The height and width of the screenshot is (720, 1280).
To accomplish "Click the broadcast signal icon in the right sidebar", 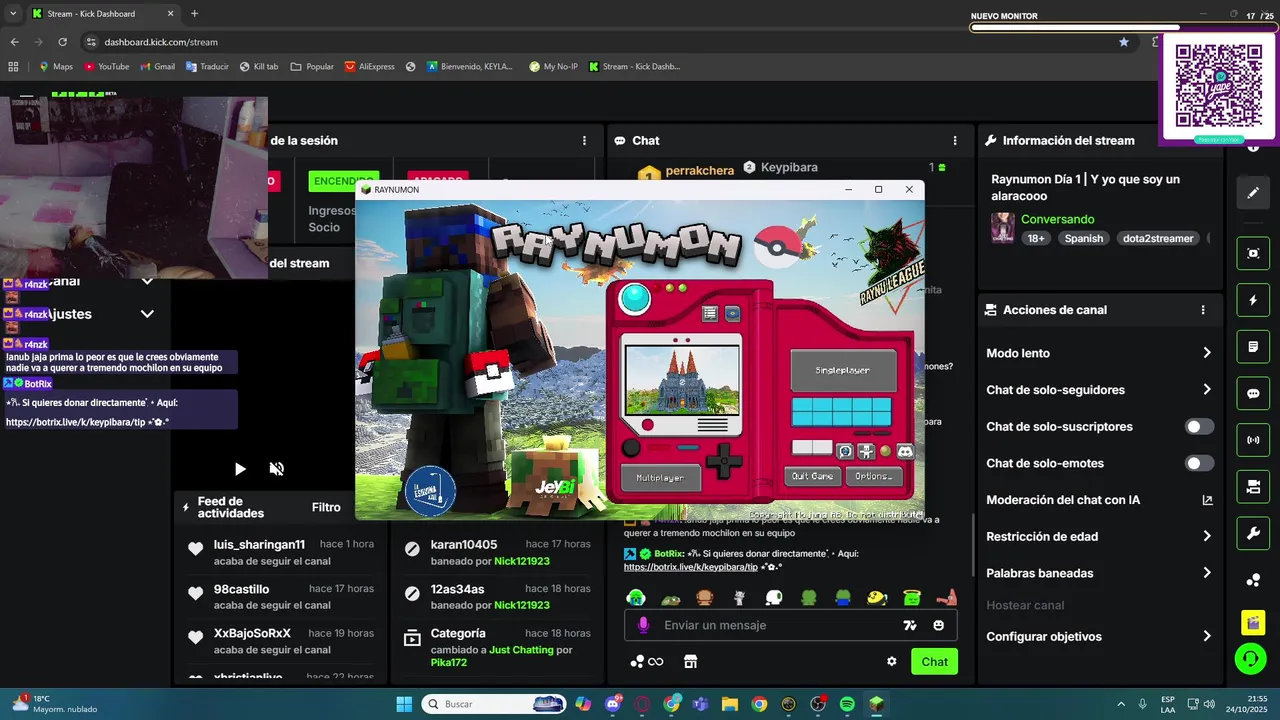I will click(1253, 440).
